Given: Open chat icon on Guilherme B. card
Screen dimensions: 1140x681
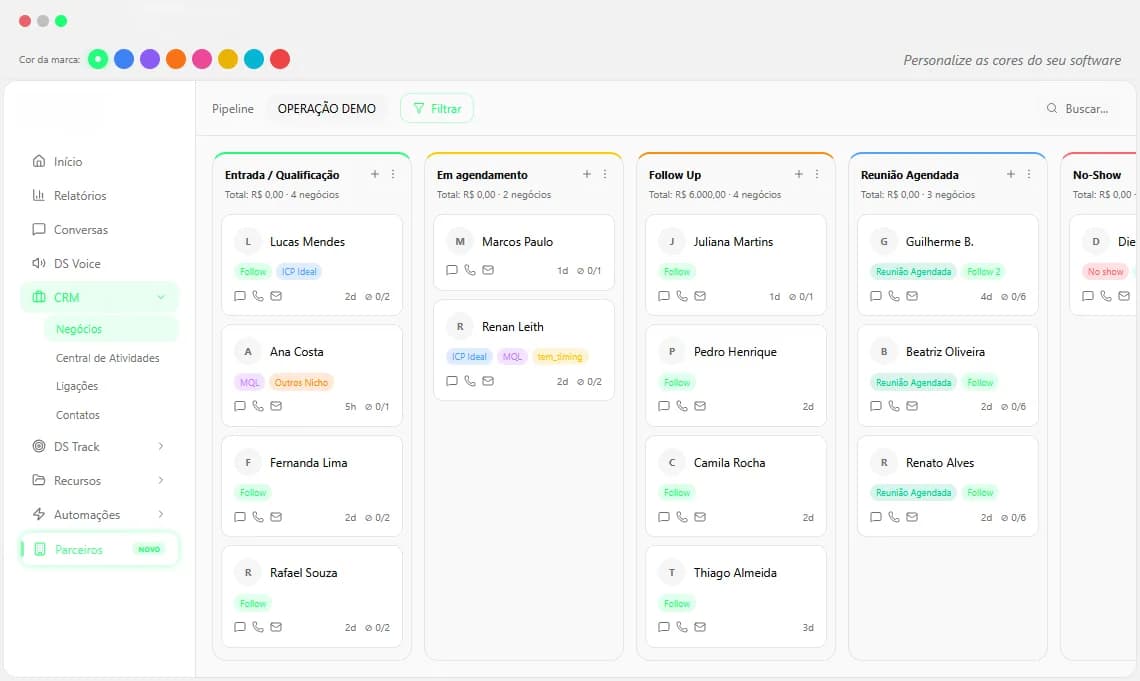Looking at the screenshot, I should pos(876,296).
